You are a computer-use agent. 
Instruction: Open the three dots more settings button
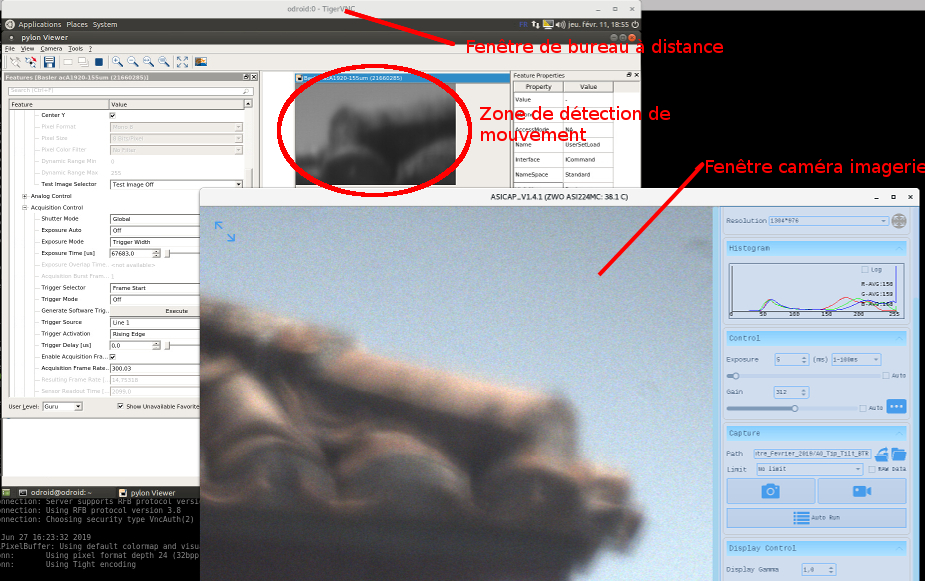coord(896,406)
